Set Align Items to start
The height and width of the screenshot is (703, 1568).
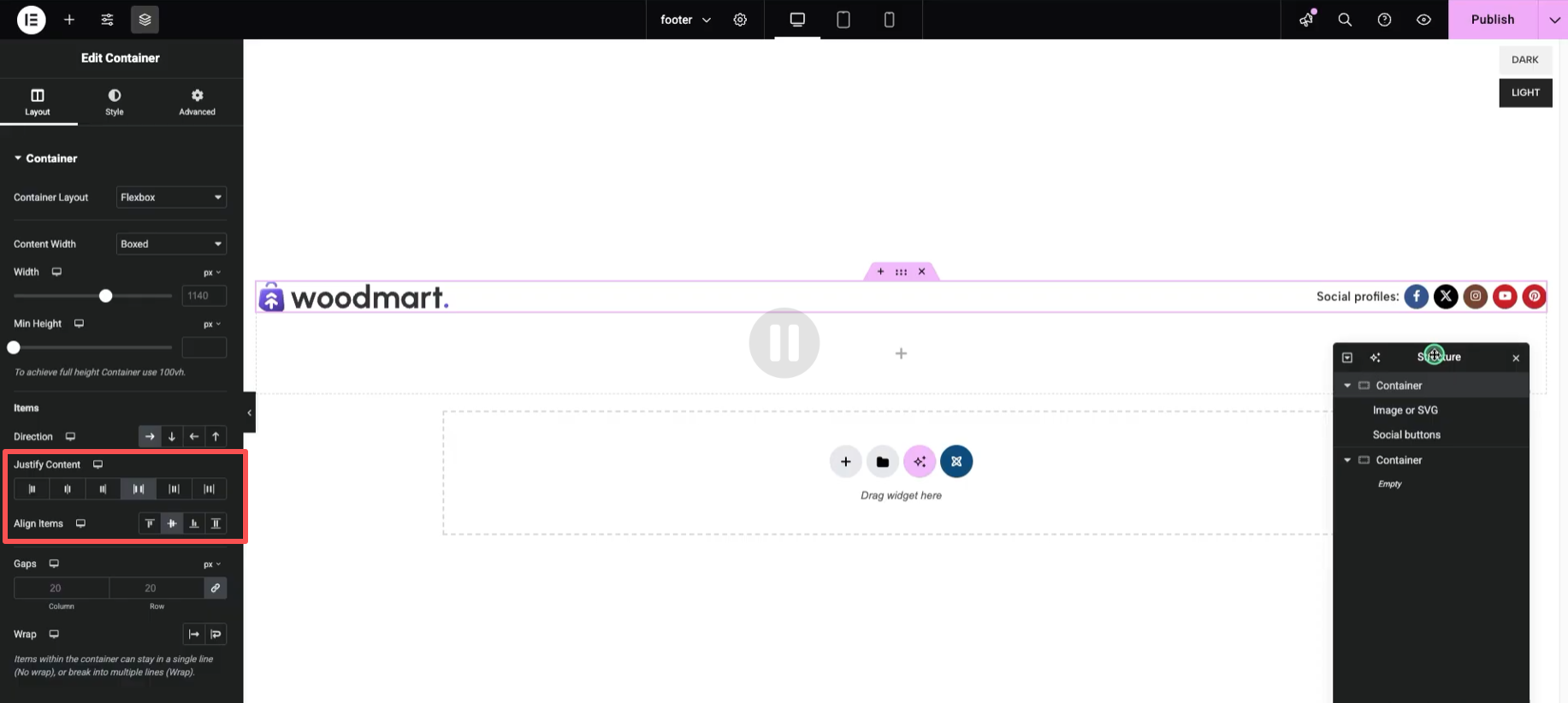pyautogui.click(x=150, y=523)
